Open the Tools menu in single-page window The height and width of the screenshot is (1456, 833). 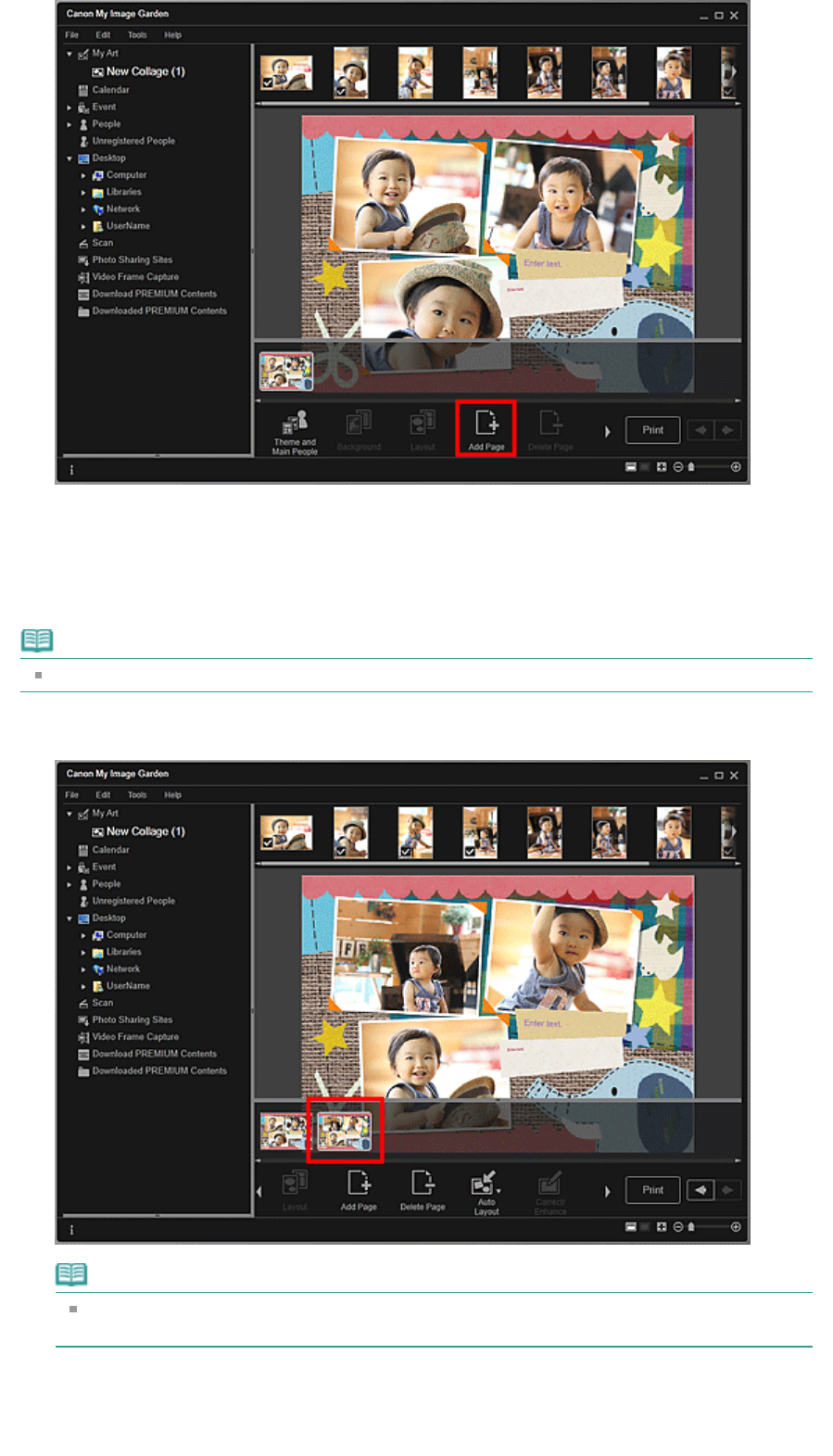137,35
